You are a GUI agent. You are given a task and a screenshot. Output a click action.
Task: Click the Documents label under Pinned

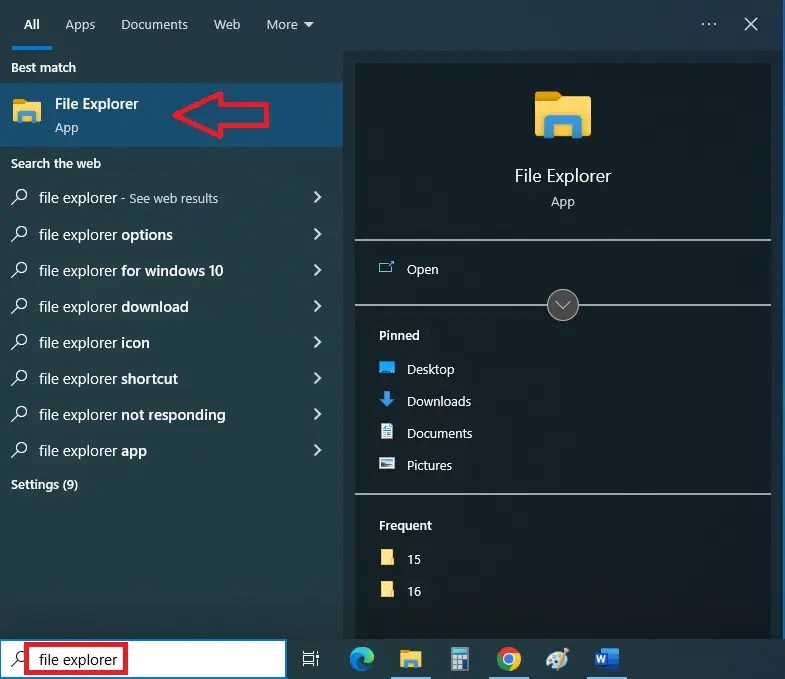click(x=439, y=434)
